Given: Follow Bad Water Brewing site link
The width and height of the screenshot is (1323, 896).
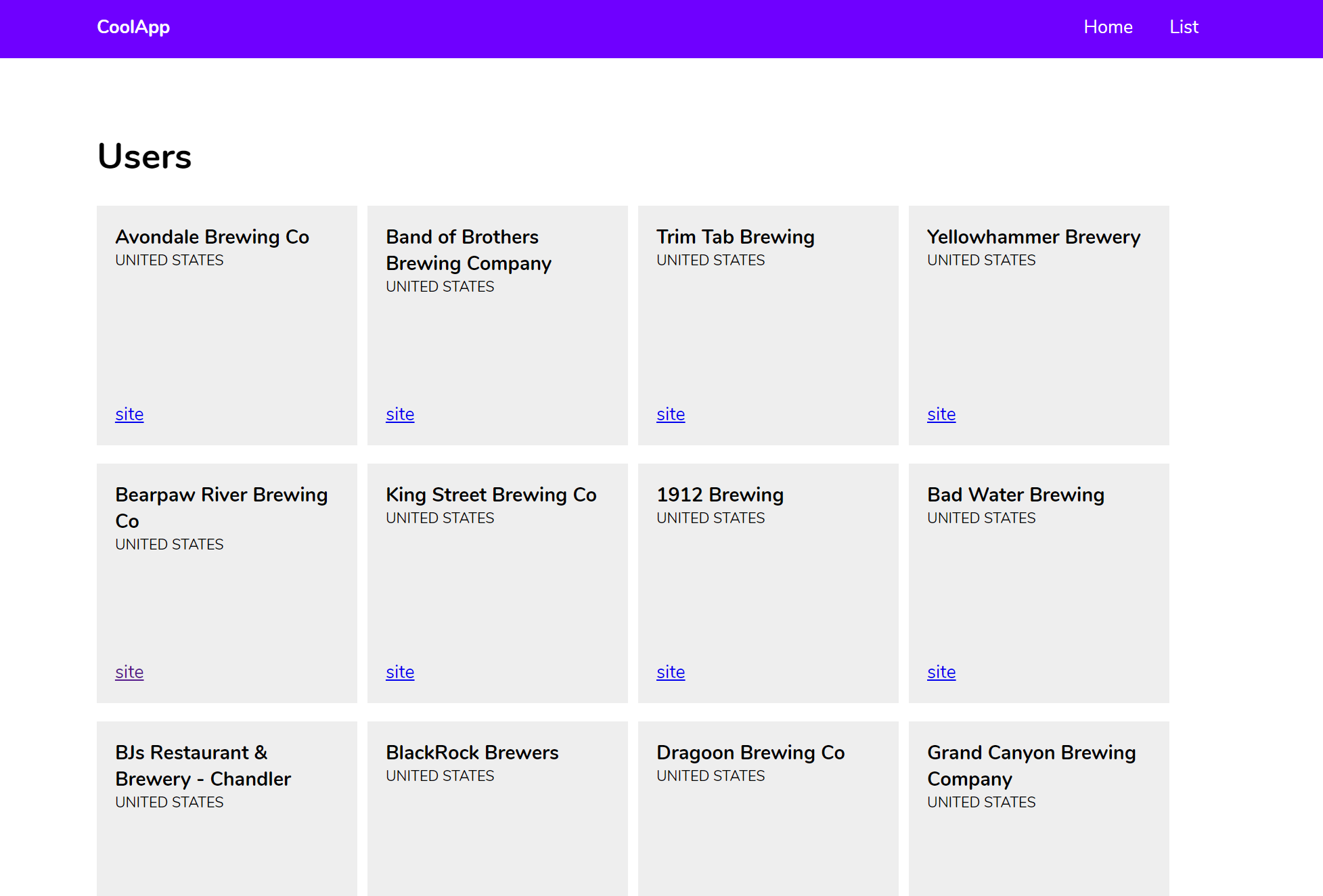Looking at the screenshot, I should click(x=941, y=672).
